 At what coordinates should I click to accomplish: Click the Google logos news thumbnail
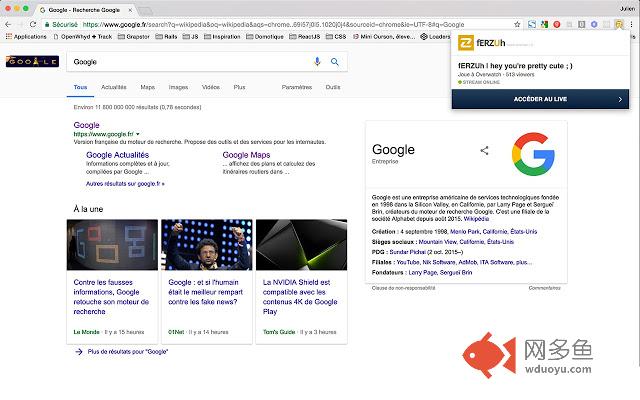(x=112, y=244)
